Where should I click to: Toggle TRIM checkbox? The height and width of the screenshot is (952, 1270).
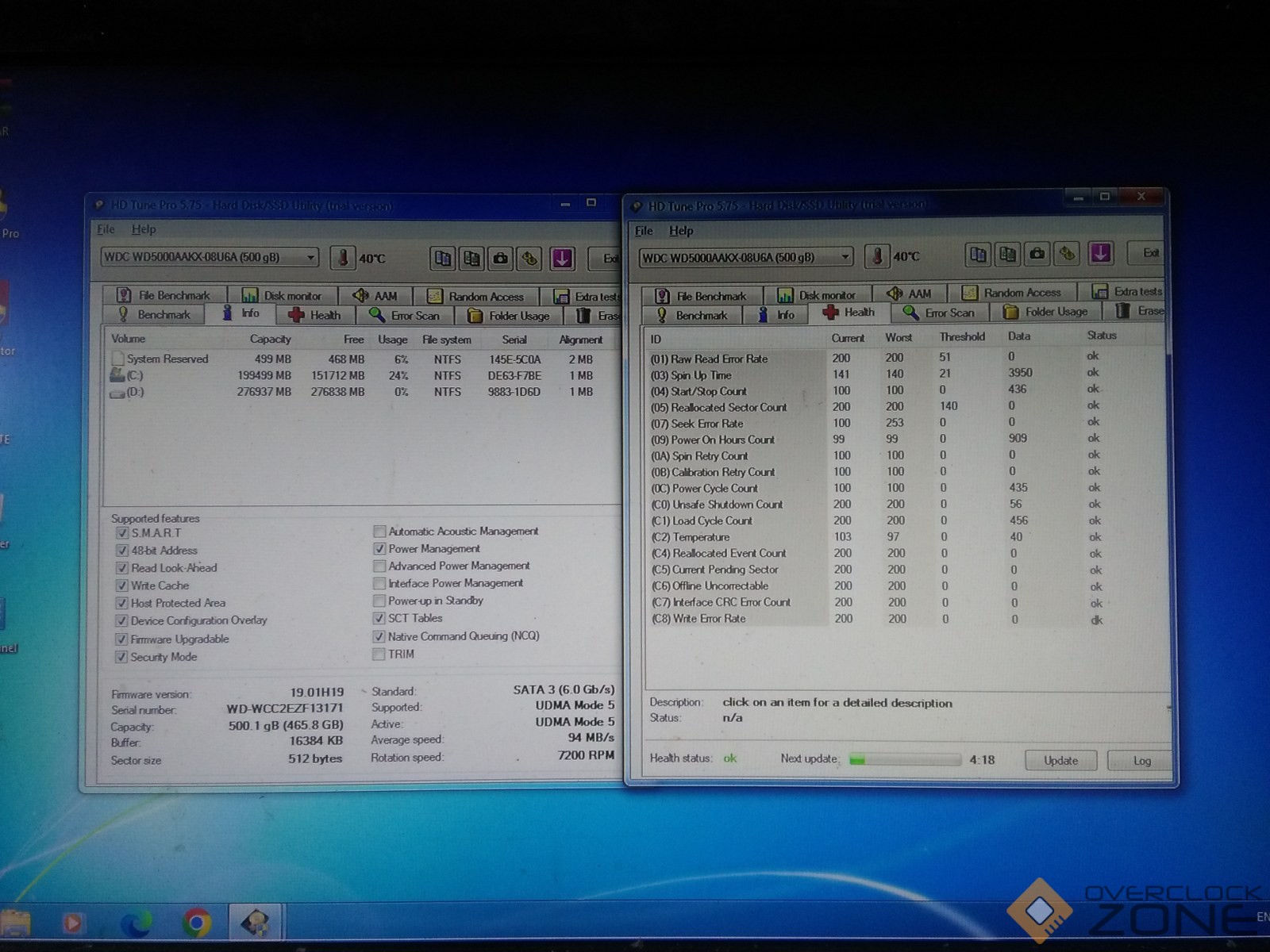[379, 654]
